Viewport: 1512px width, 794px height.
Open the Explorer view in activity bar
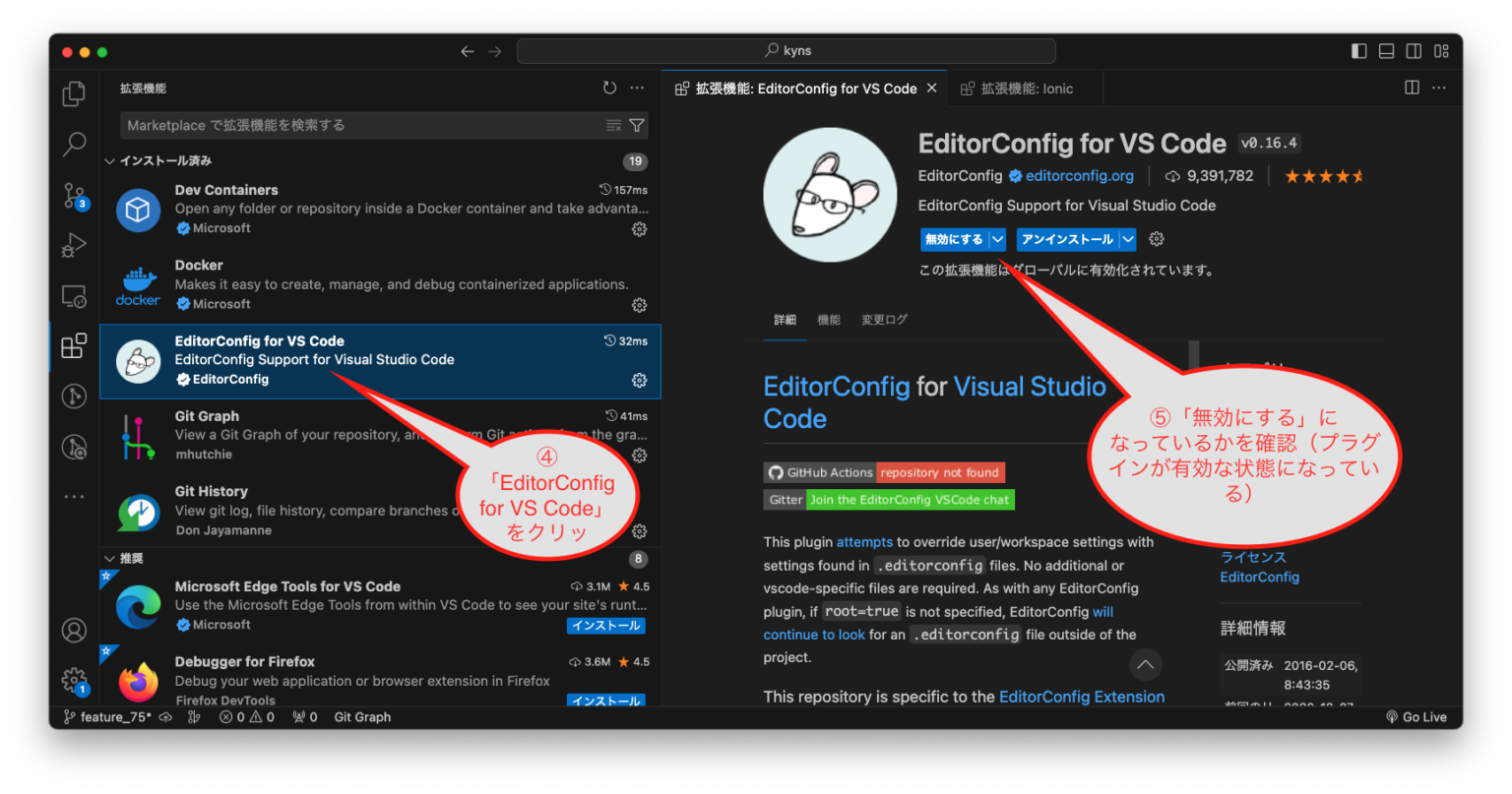pos(74,93)
